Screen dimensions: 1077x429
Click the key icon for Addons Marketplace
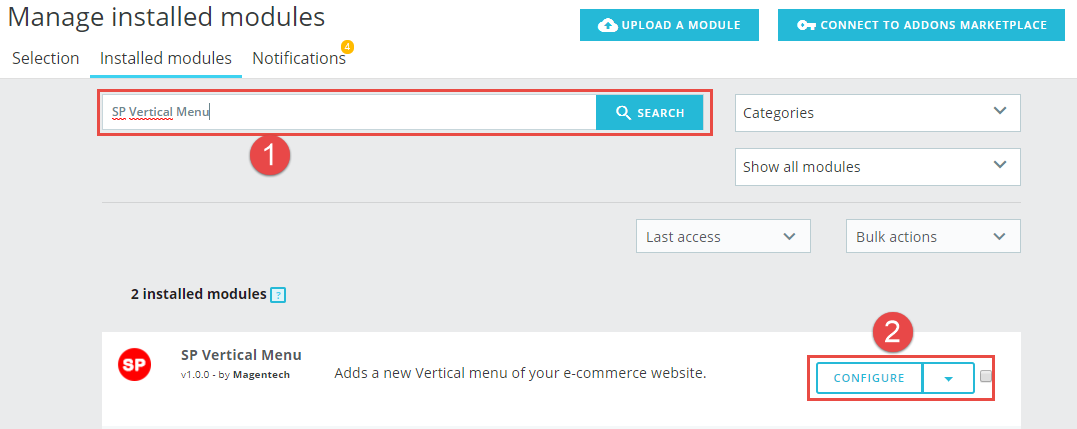point(806,25)
